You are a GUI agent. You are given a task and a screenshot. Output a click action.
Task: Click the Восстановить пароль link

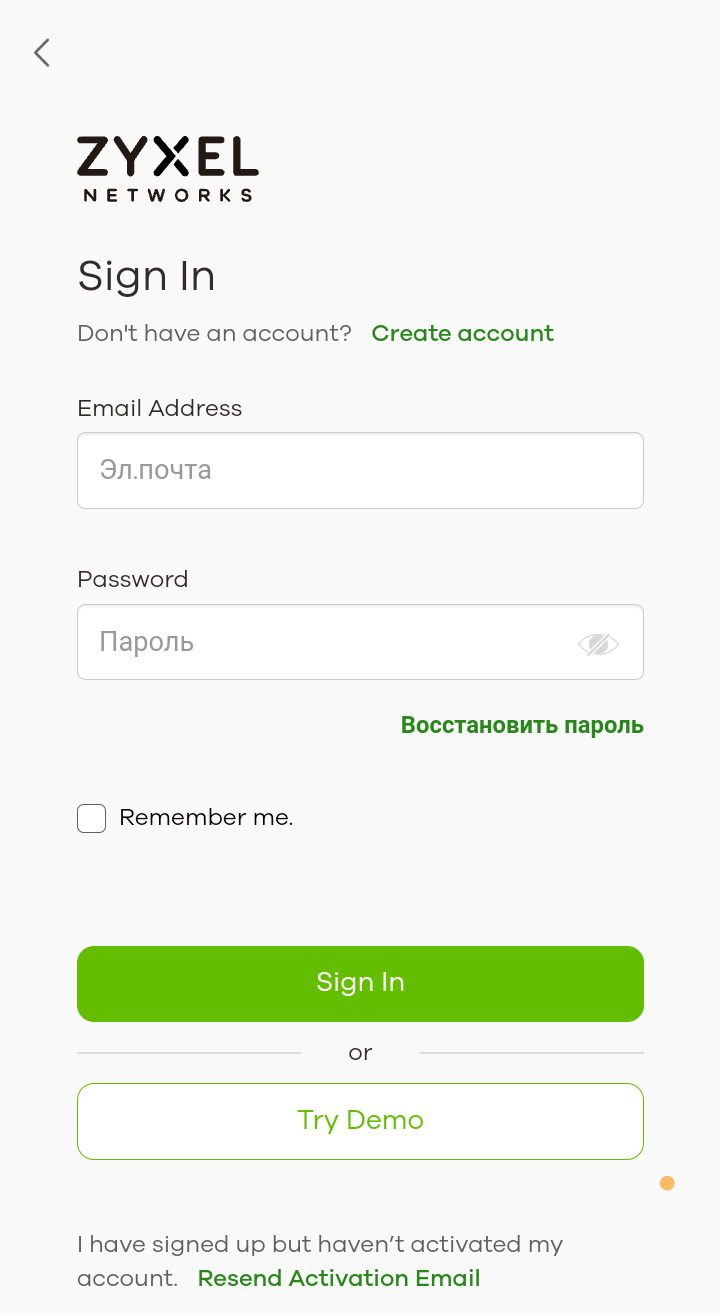pyautogui.click(x=522, y=726)
